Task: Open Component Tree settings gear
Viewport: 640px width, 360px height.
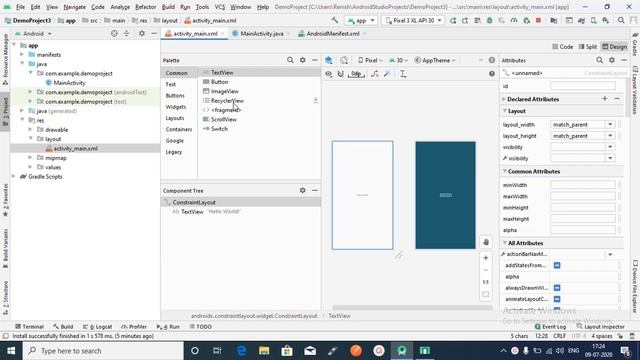Action: coord(302,190)
